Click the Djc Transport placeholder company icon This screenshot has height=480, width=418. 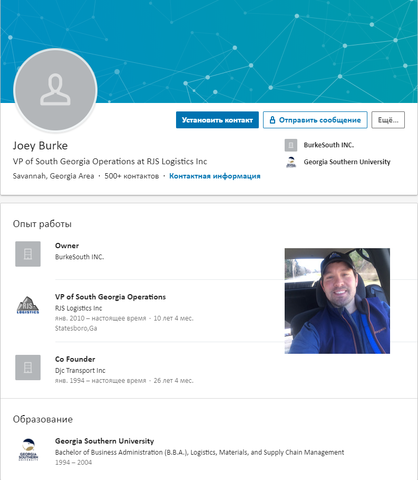click(x=28, y=367)
